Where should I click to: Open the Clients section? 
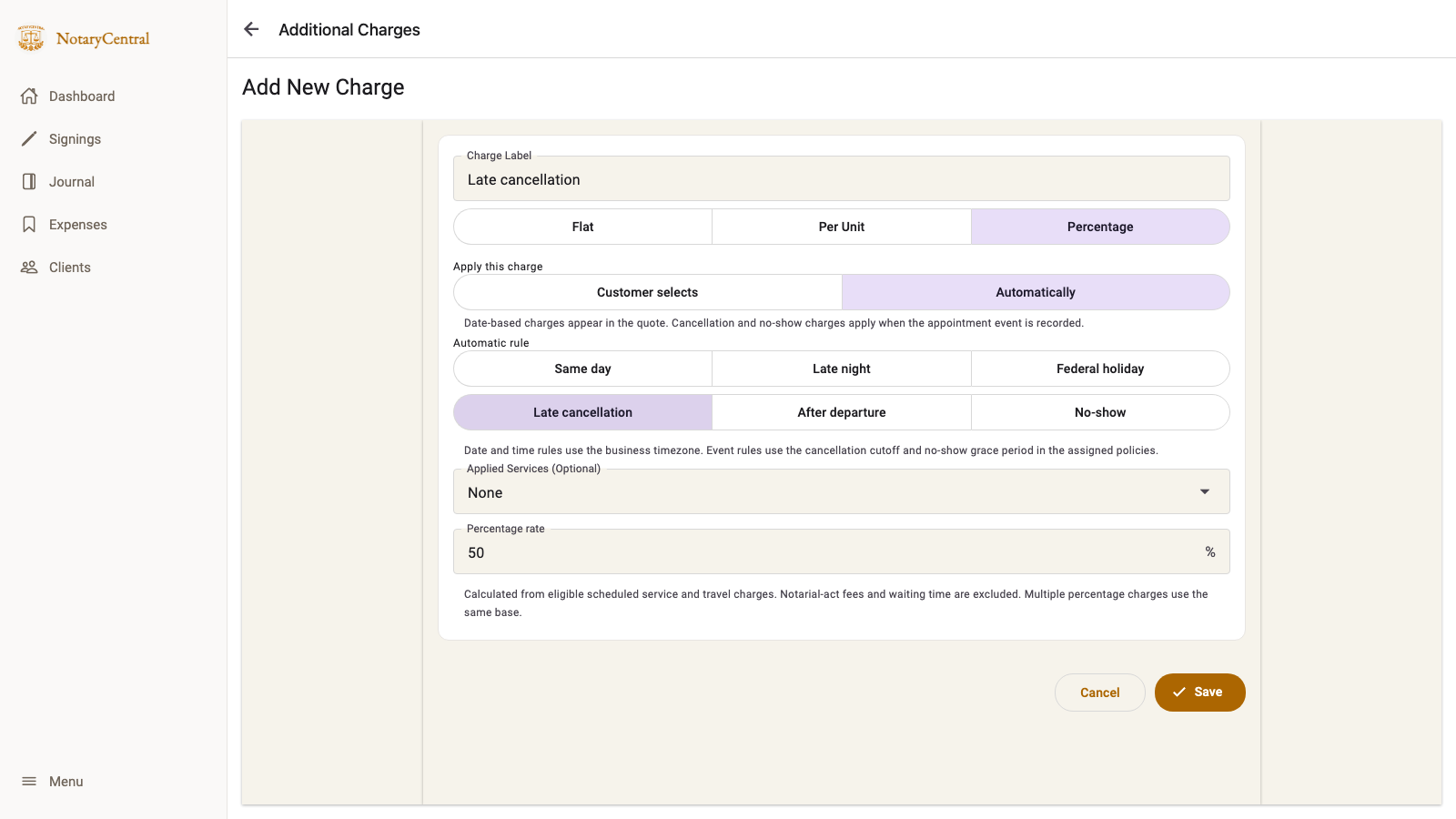pyautogui.click(x=70, y=268)
